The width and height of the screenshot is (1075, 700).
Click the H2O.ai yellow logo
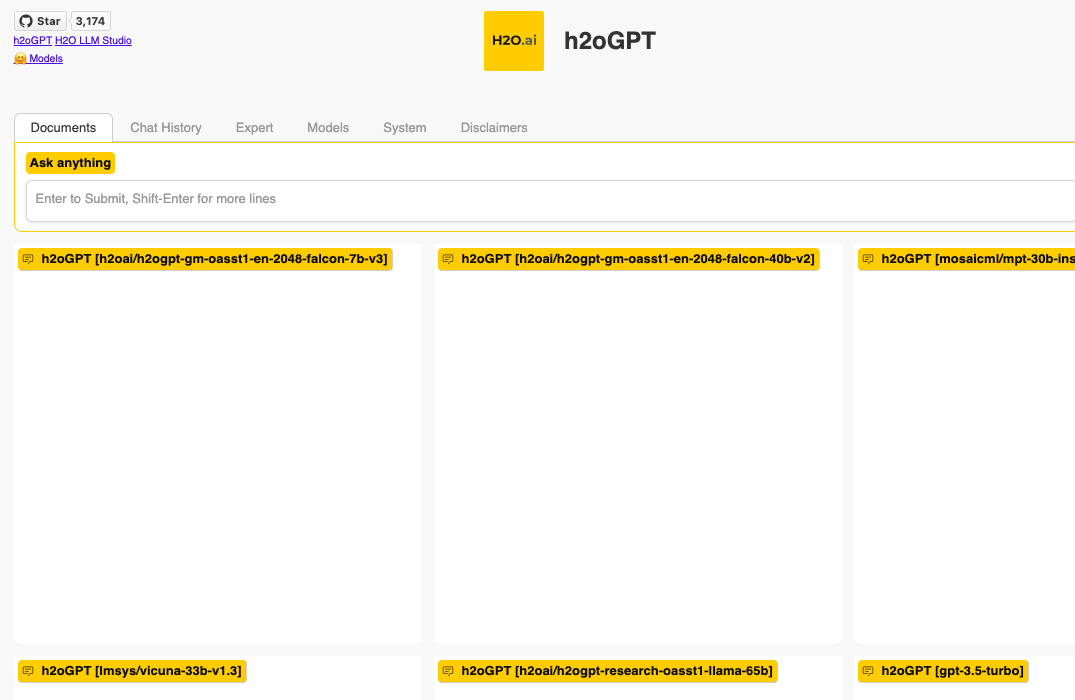tap(514, 40)
